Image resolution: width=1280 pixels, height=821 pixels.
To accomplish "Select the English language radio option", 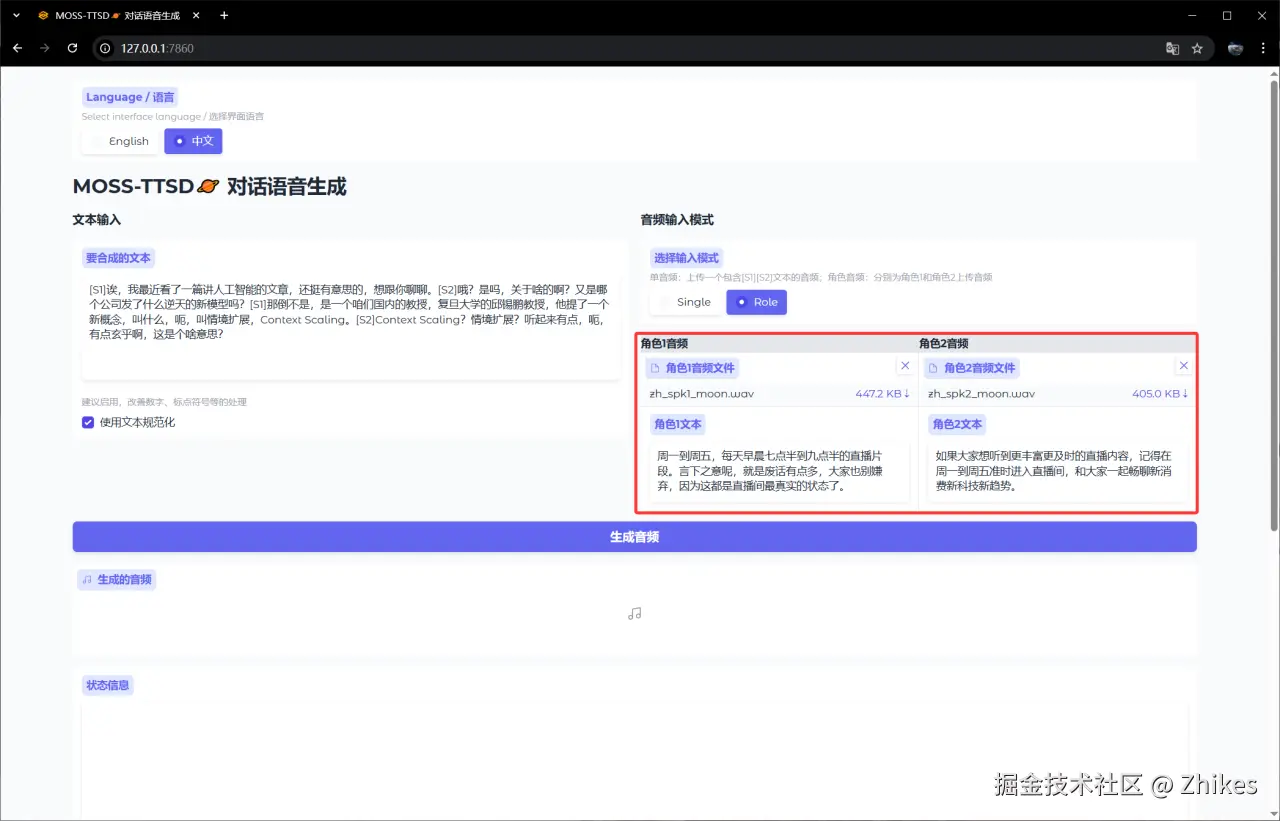I will 119,141.
